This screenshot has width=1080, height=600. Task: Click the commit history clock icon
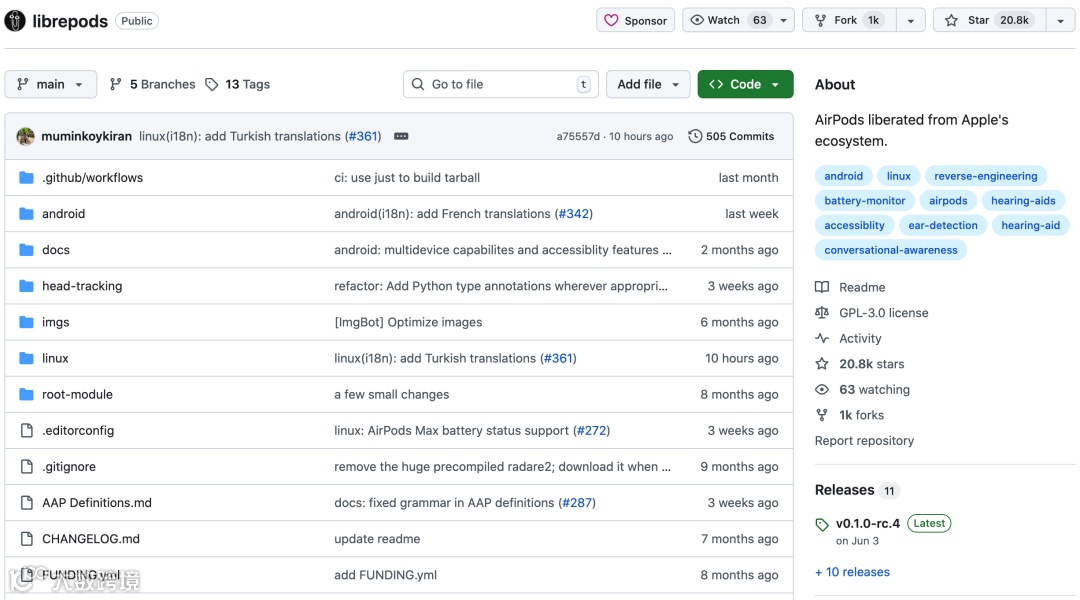coord(695,136)
